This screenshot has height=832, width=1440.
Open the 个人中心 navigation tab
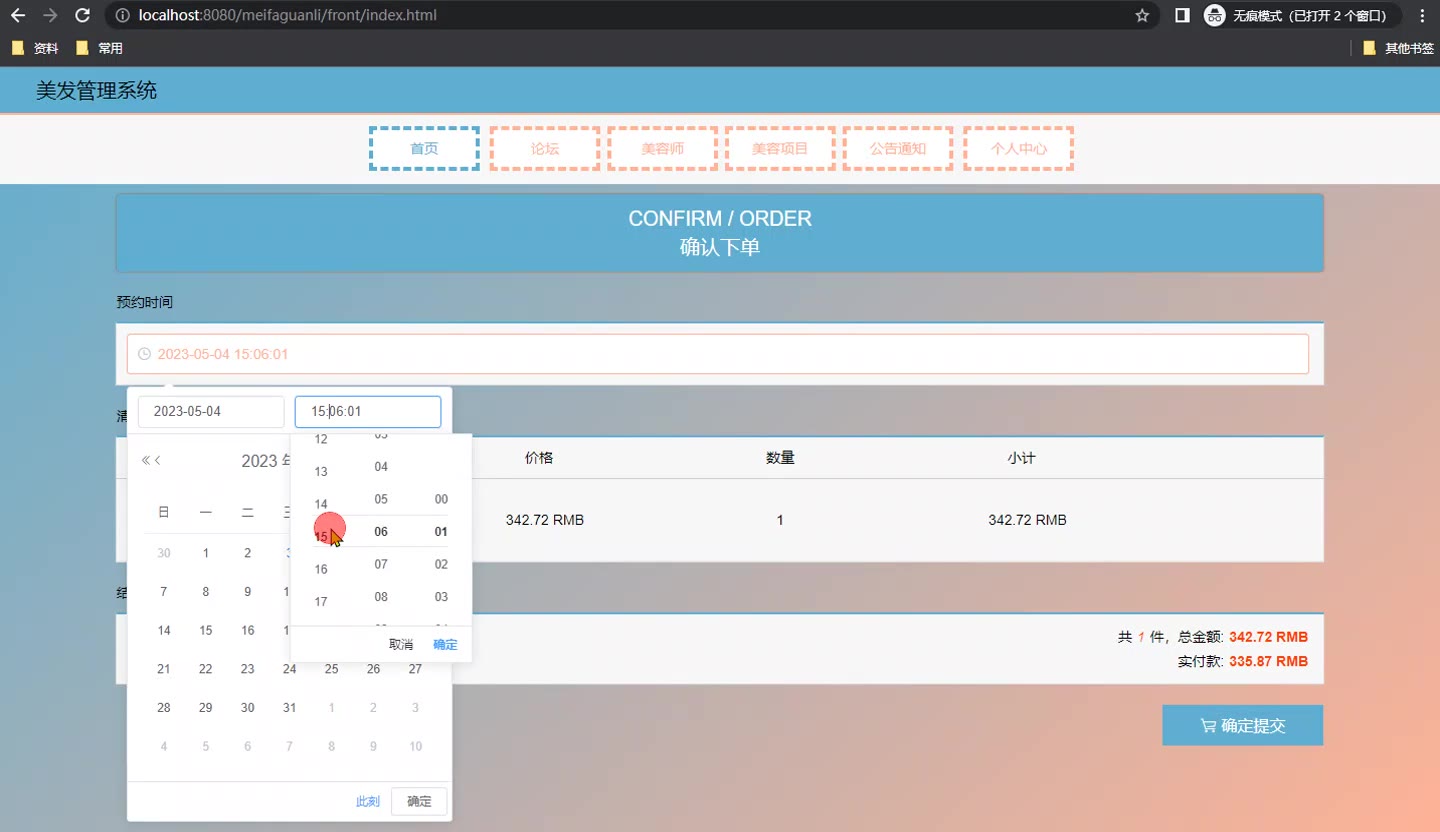pos(1019,148)
